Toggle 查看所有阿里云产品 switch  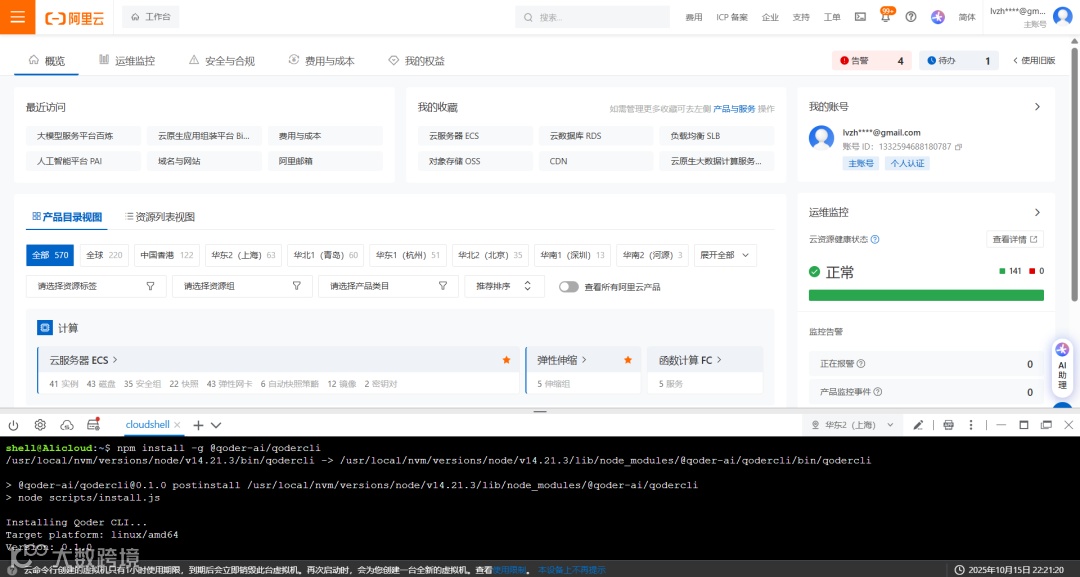(x=568, y=286)
